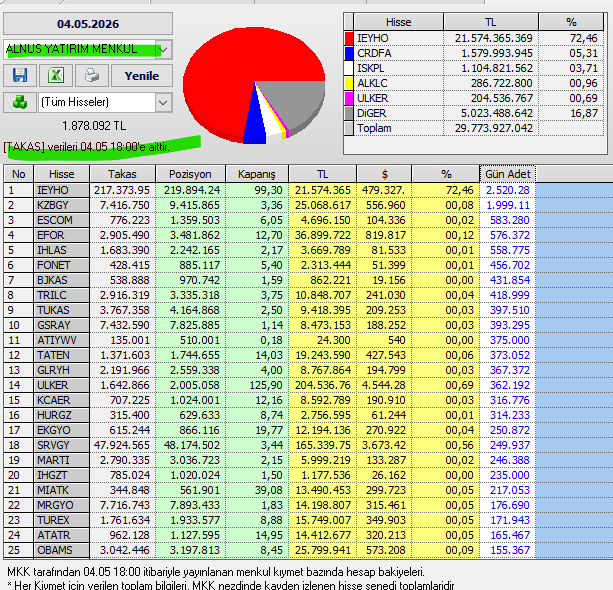The height and width of the screenshot is (590, 613).
Task: Select the MIATK stock cell
Action: click(61, 490)
